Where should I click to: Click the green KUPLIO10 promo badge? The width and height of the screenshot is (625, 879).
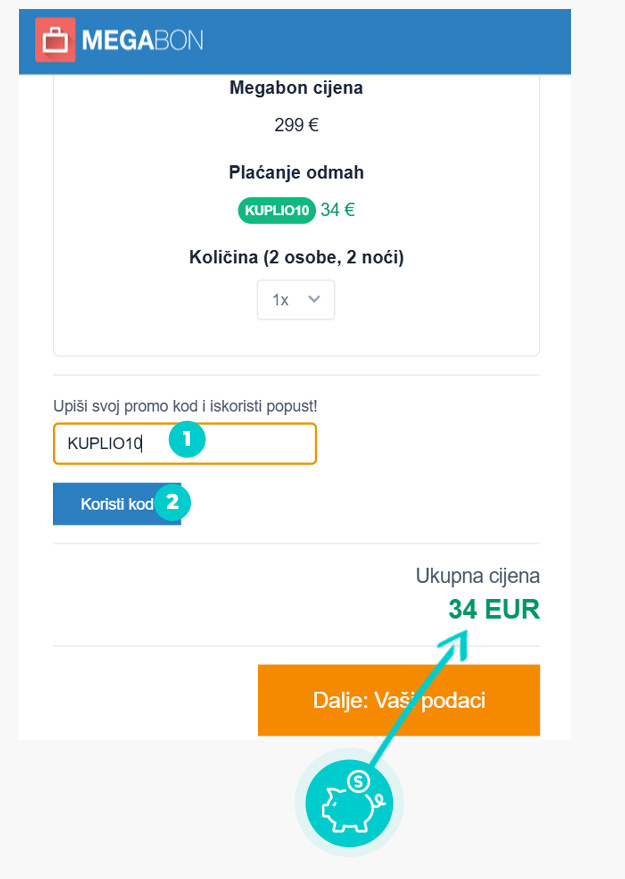coord(277,210)
